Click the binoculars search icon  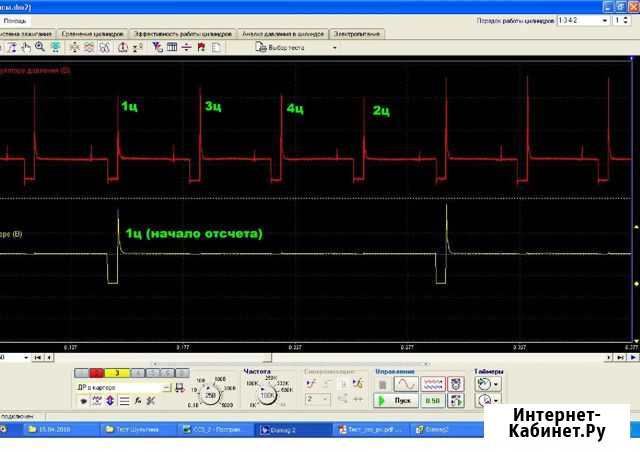click(x=104, y=47)
